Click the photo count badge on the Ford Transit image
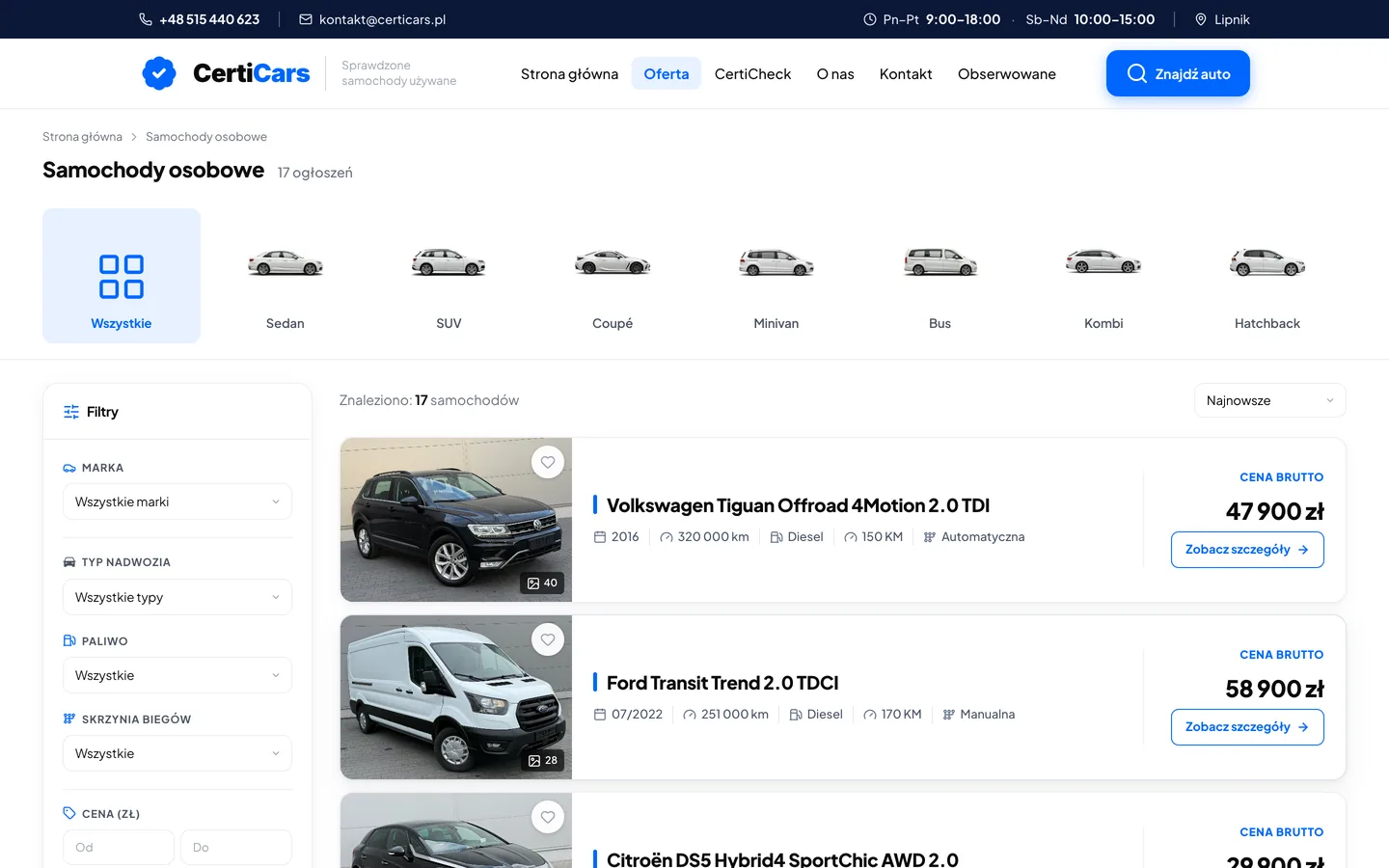This screenshot has width=1389, height=868. pyautogui.click(x=543, y=760)
